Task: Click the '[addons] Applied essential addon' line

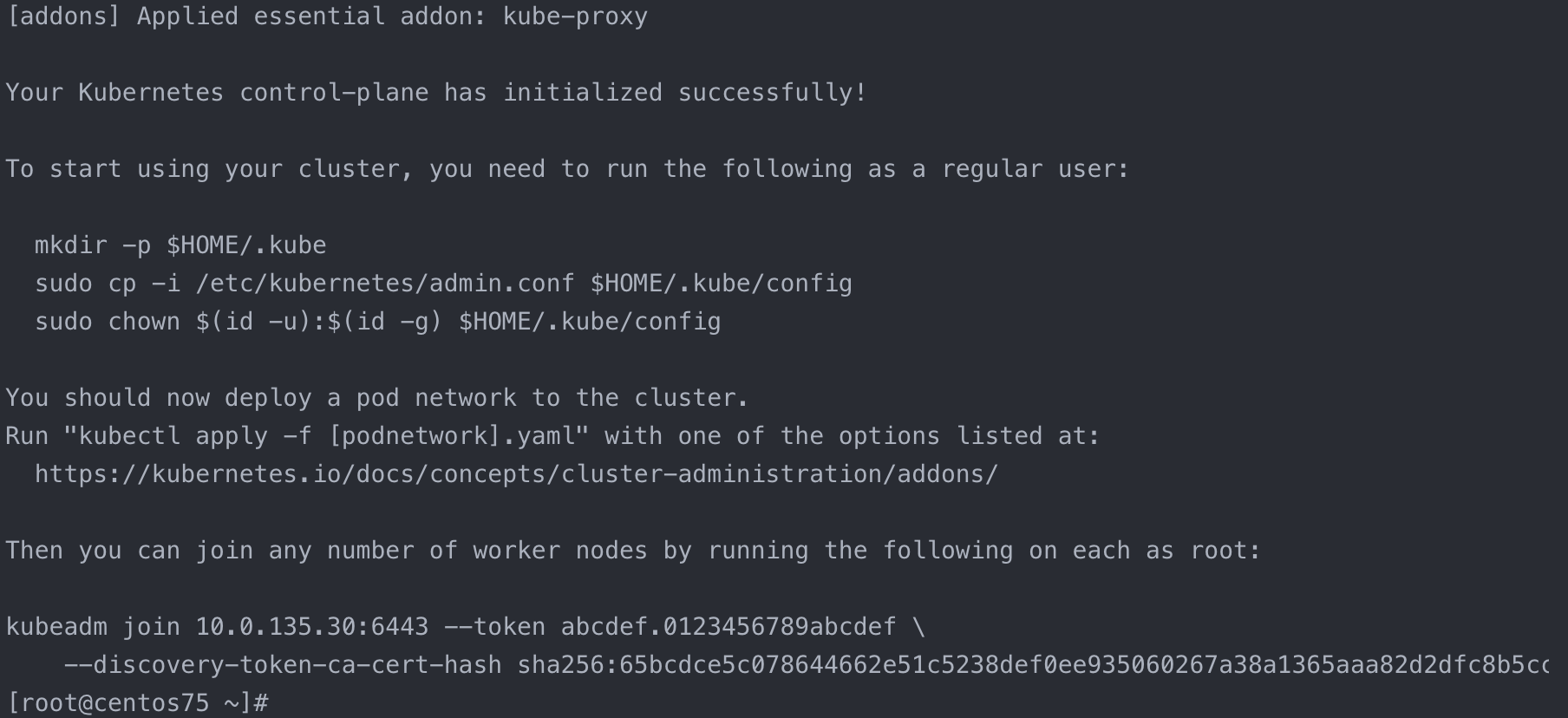Action: pos(327,16)
